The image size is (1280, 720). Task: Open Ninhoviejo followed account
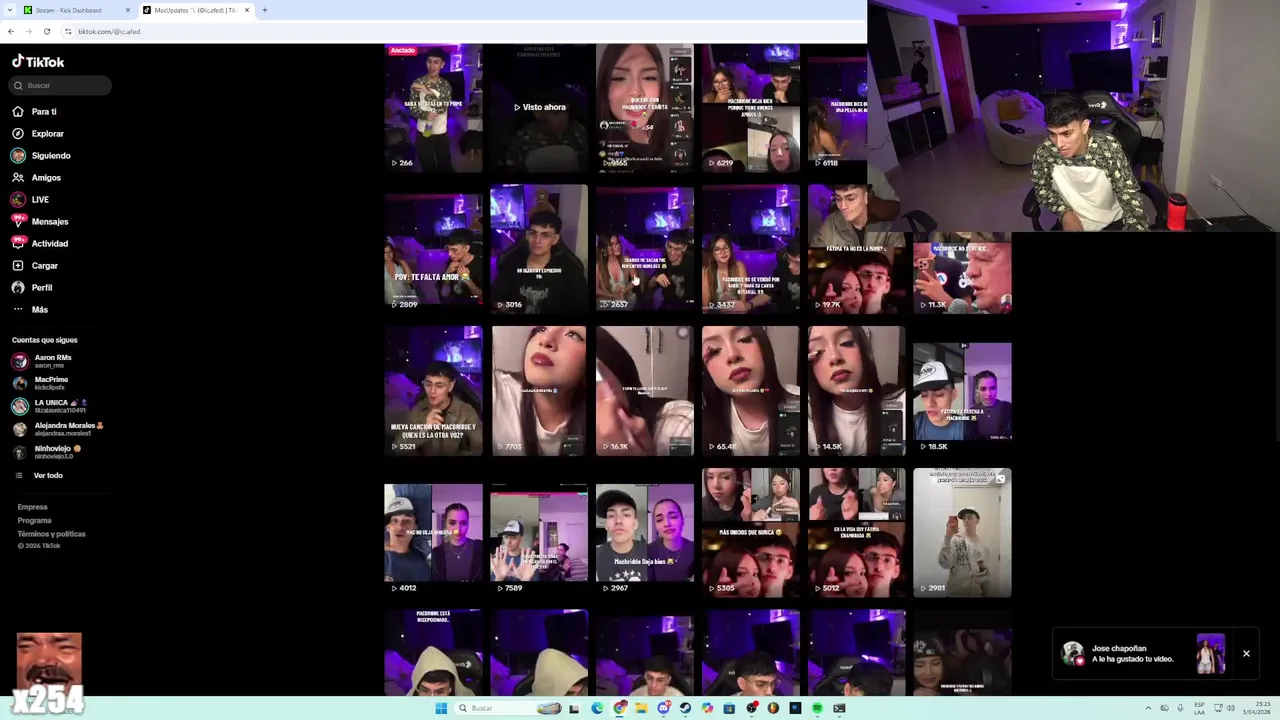tap(45, 452)
